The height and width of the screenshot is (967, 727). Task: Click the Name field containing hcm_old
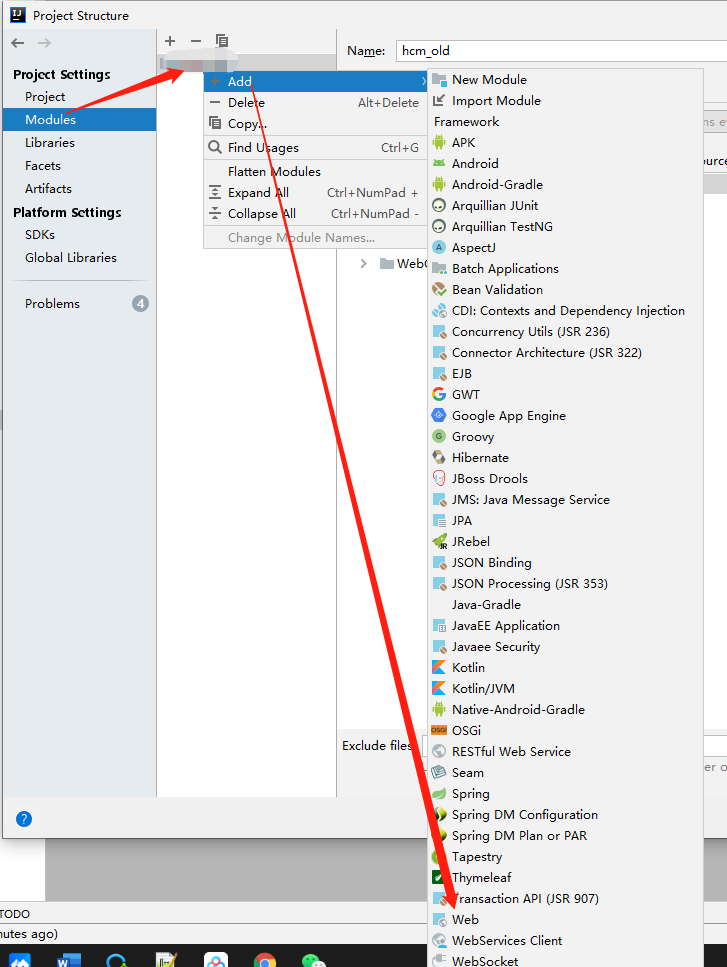point(561,51)
